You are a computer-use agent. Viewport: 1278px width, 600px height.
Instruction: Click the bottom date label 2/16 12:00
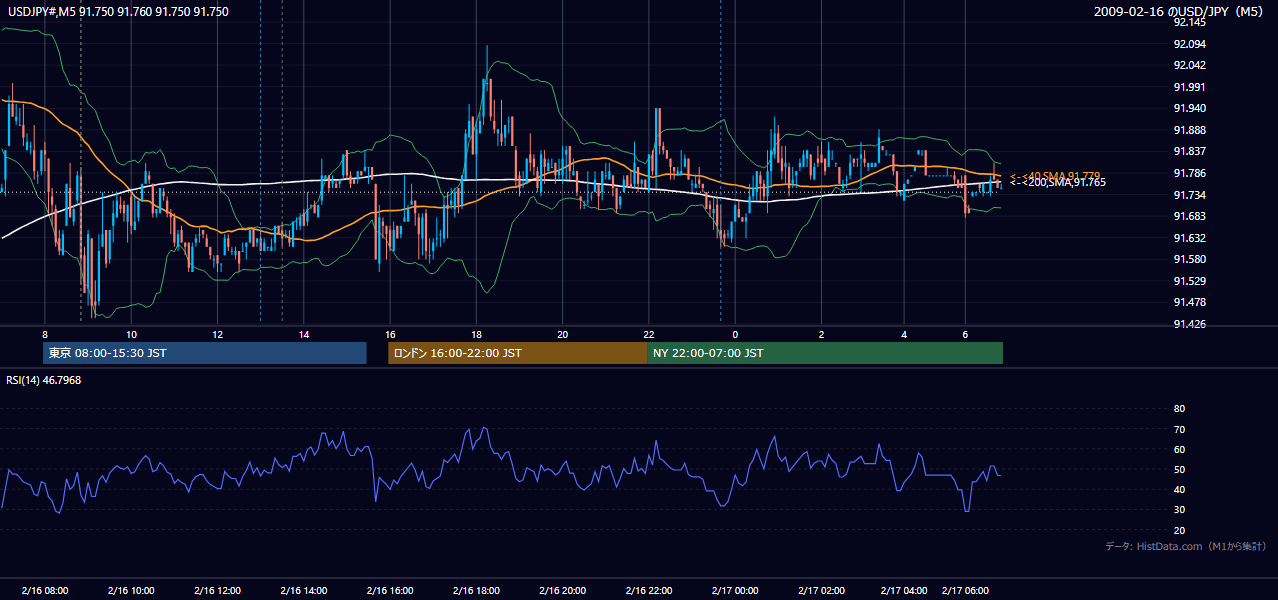218,590
